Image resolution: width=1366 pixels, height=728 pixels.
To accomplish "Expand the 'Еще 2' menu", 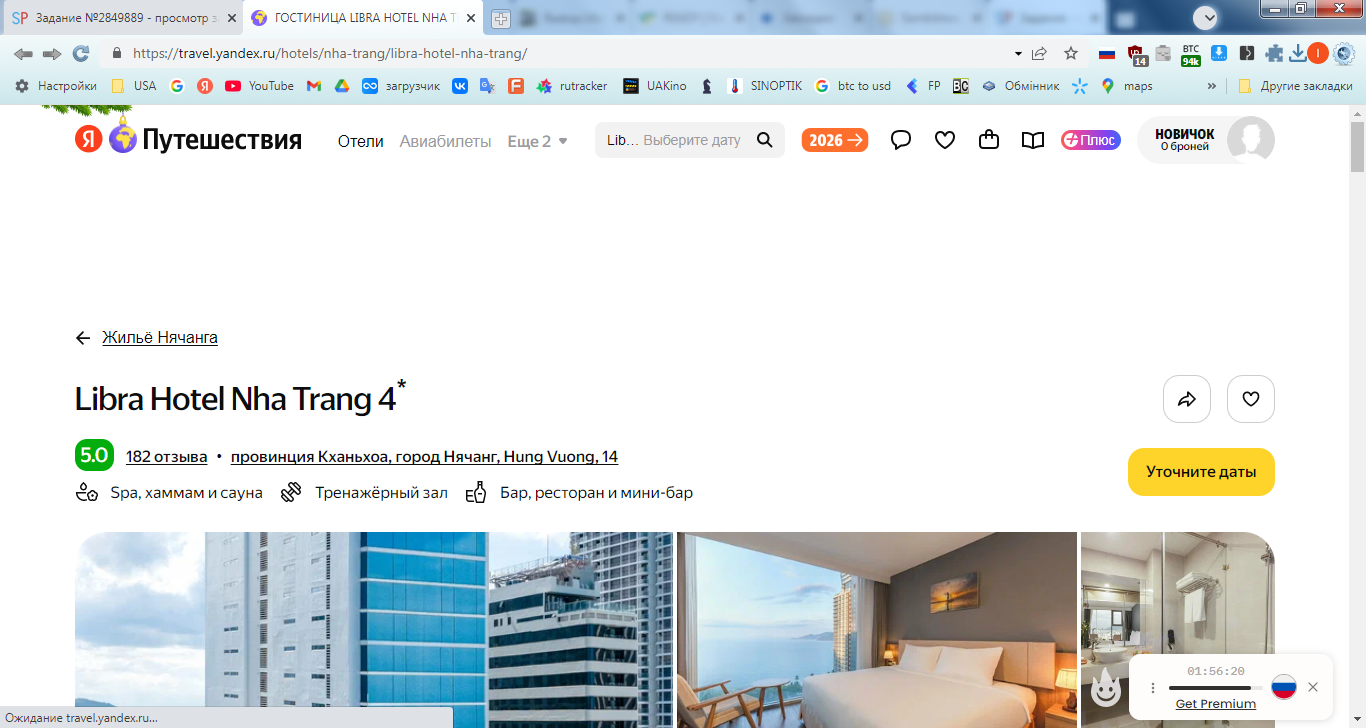I will coord(538,141).
